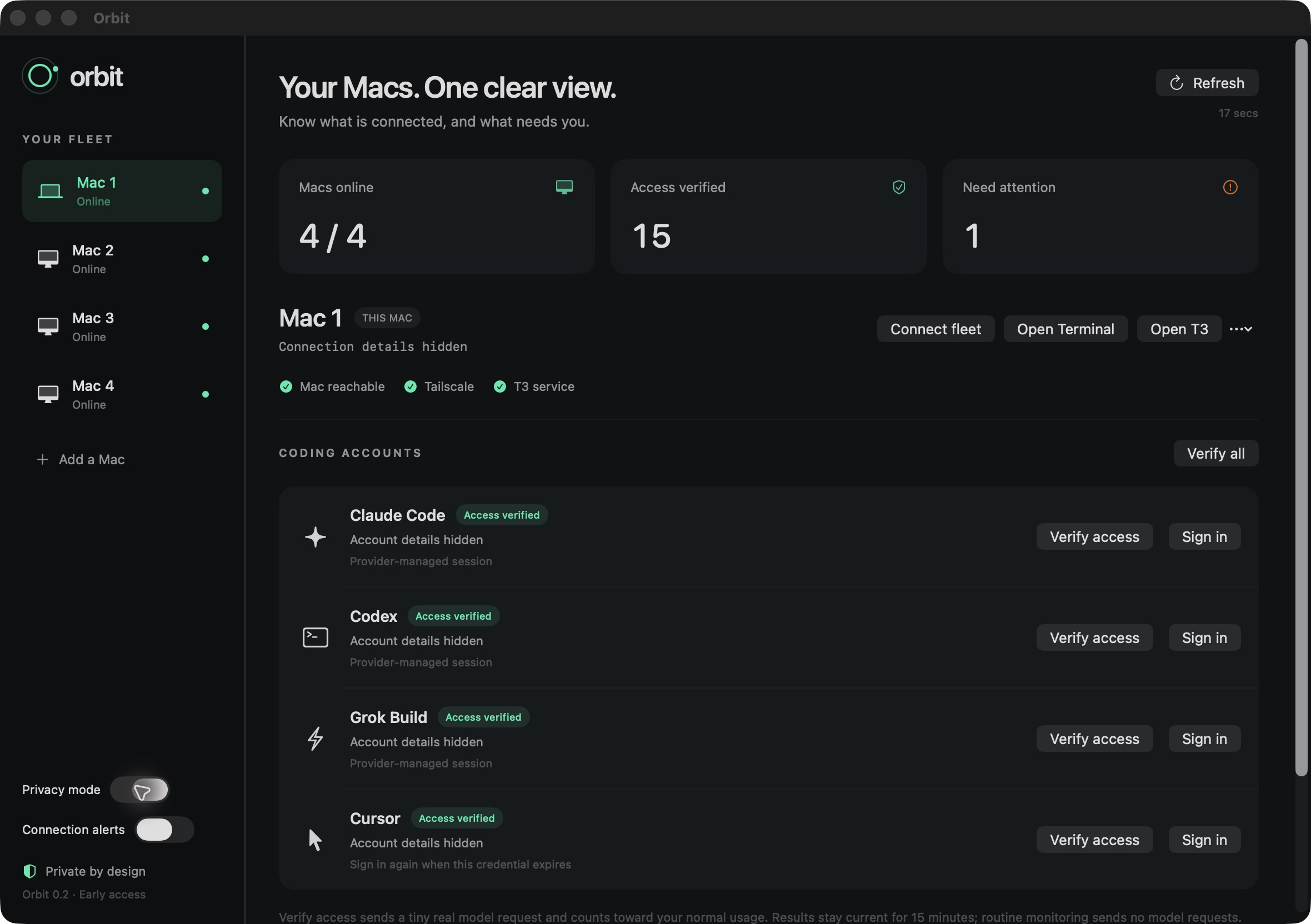This screenshot has height=924, width=1311.
Task: Click the T3 service check icon
Action: (x=499, y=386)
